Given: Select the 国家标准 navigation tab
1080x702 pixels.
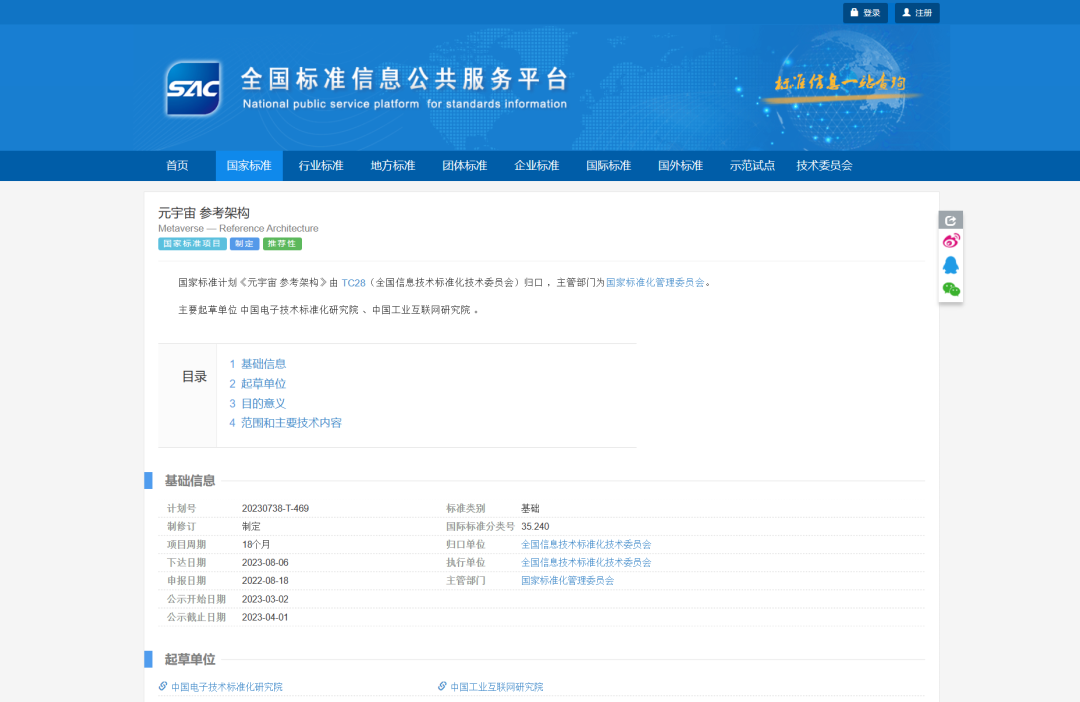Looking at the screenshot, I should [x=249, y=166].
